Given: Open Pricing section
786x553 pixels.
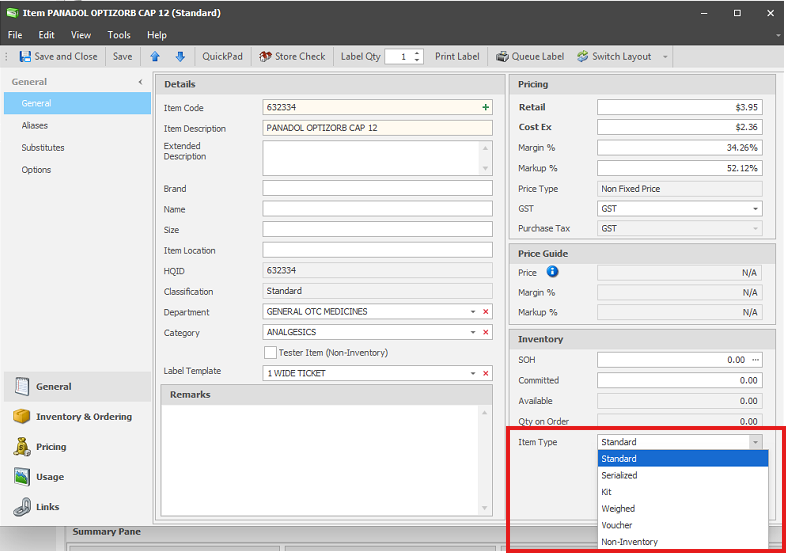Looking at the screenshot, I should pyautogui.click(x=77, y=447).
